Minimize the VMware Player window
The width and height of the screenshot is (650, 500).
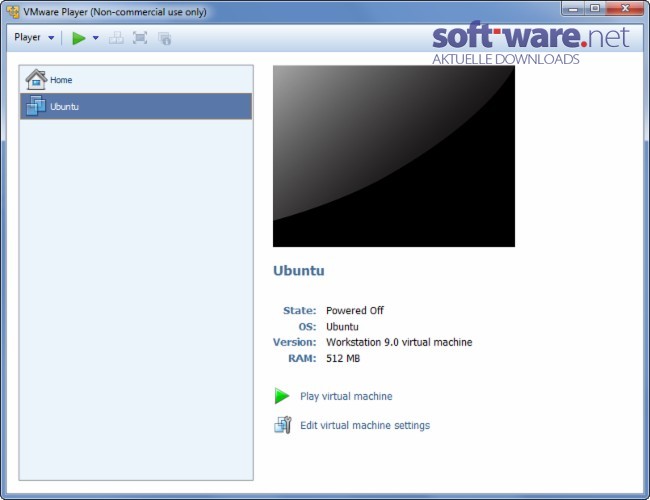coord(573,9)
